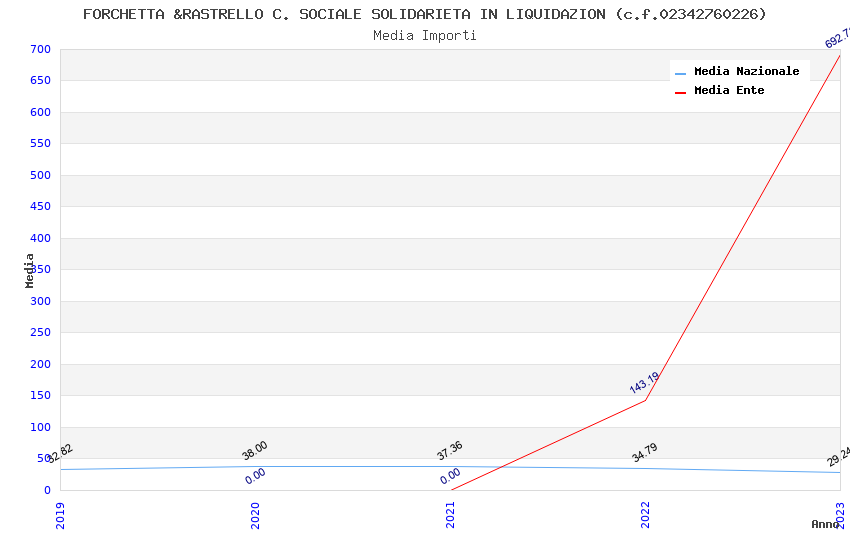Click the 600 y-axis tick label
The height and width of the screenshot is (550, 850).
point(41,112)
